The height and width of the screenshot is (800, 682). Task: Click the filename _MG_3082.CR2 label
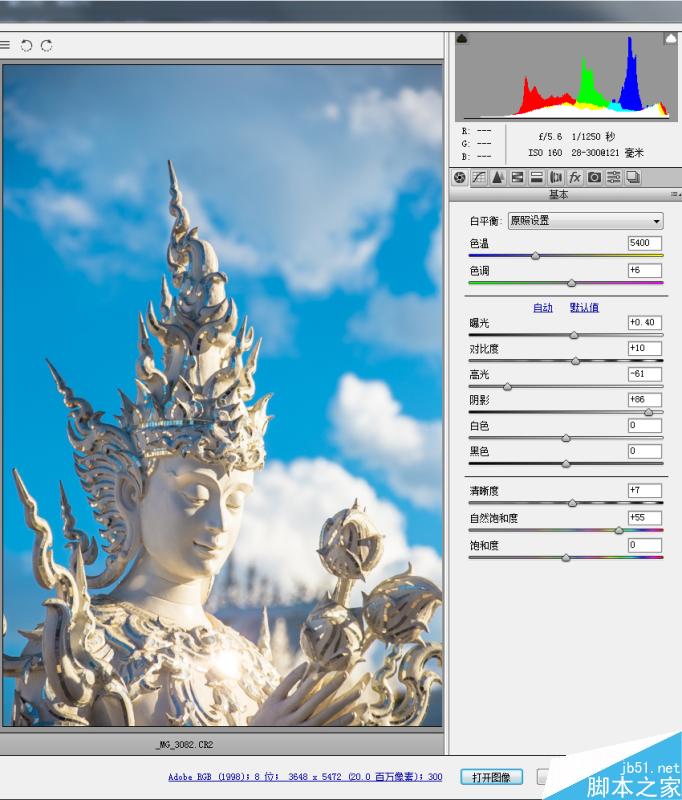coord(184,745)
